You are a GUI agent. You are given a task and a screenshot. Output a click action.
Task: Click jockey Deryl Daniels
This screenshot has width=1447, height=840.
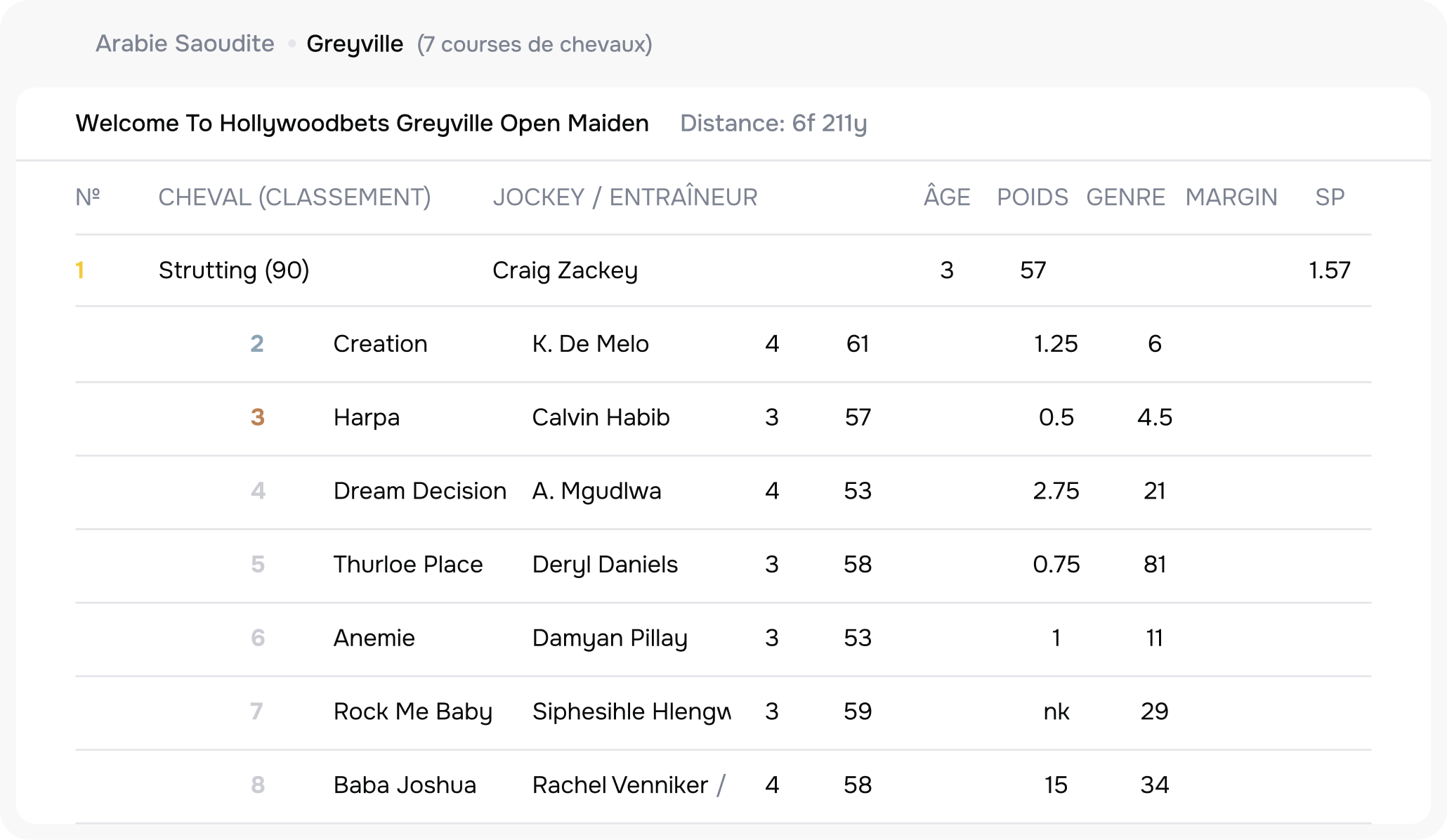pyautogui.click(x=605, y=565)
